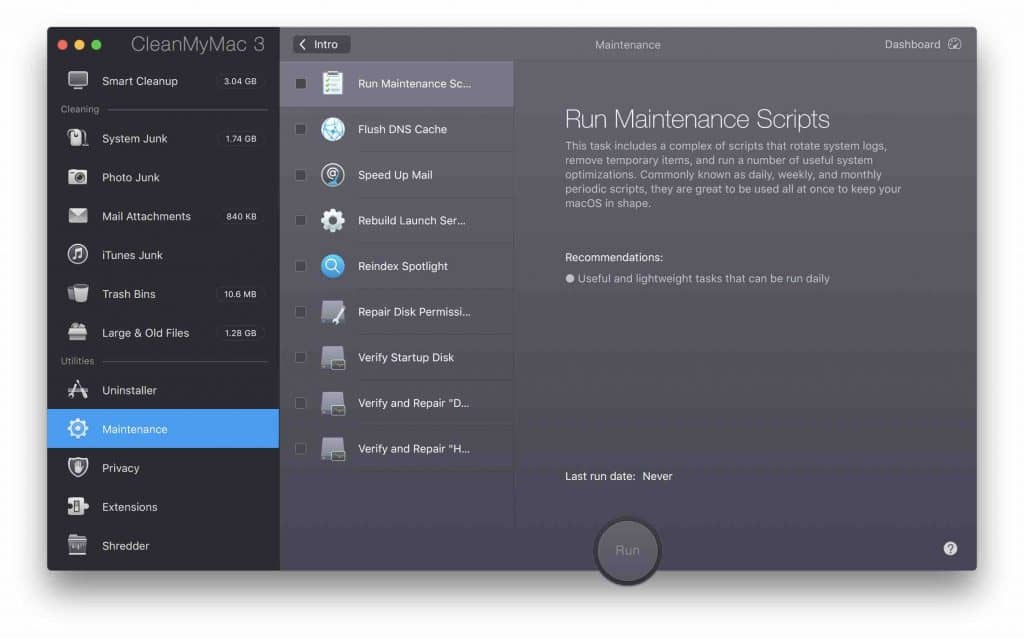
Task: Click the Smart Cleanup monitor icon
Action: (78, 80)
